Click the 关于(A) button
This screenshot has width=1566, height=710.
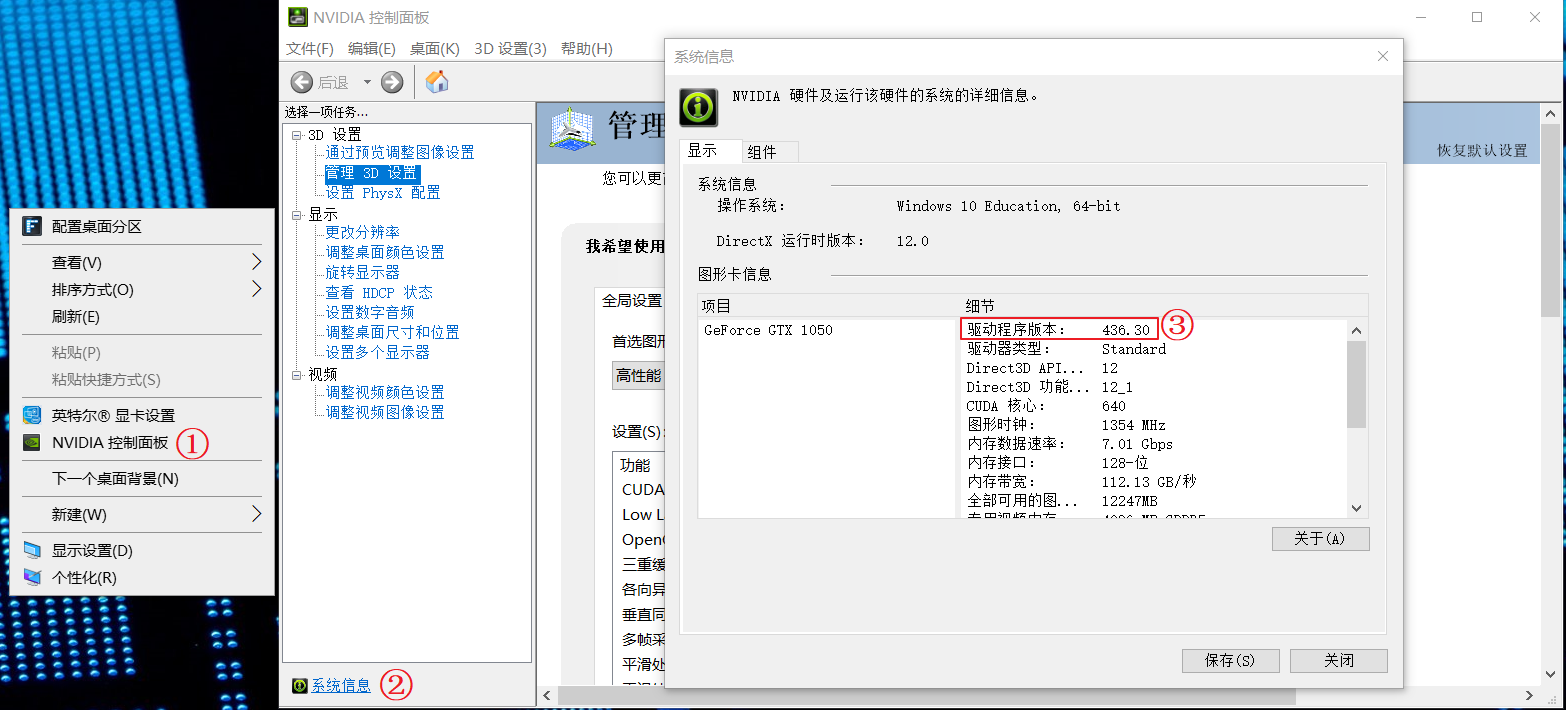pos(1320,539)
